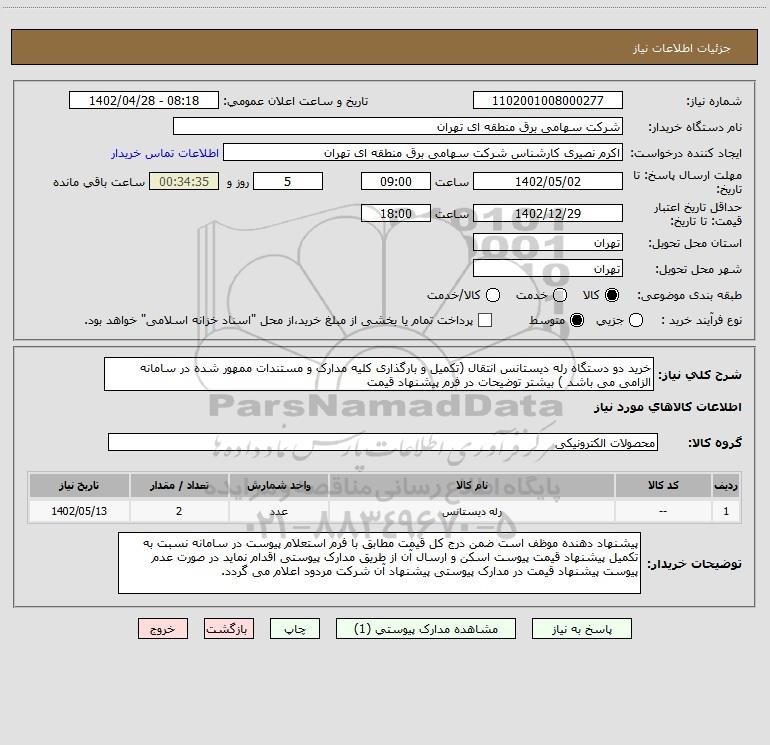The height and width of the screenshot is (745, 770).
Task: Click the رله دیستانس item name cell
Action: pyautogui.click(x=472, y=511)
